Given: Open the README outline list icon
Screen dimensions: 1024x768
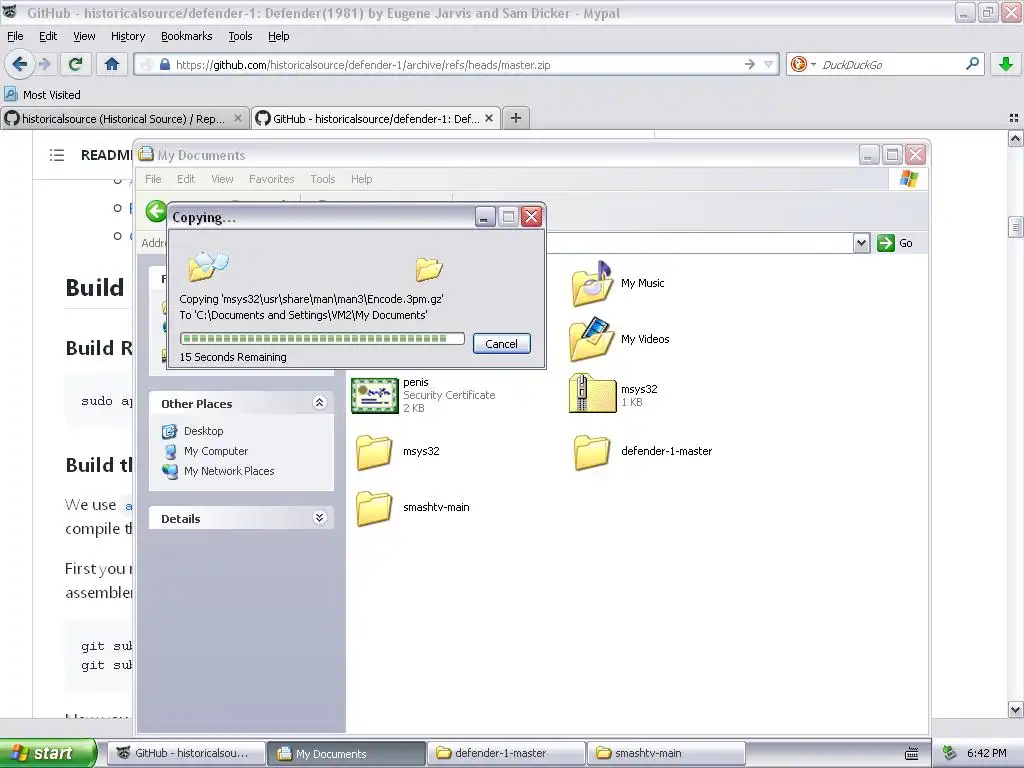Looking at the screenshot, I should (x=57, y=155).
